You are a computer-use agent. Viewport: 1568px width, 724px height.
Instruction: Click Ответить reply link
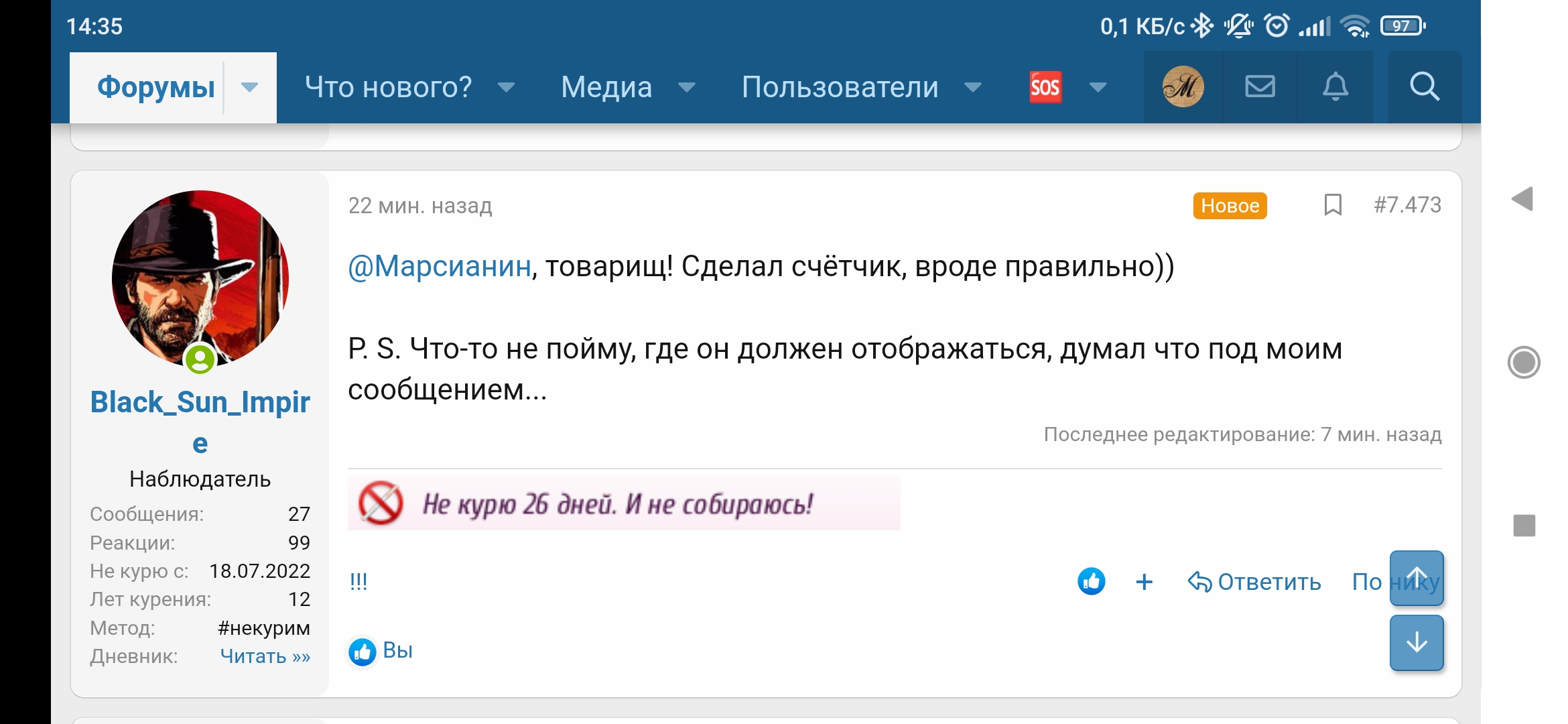[1254, 582]
